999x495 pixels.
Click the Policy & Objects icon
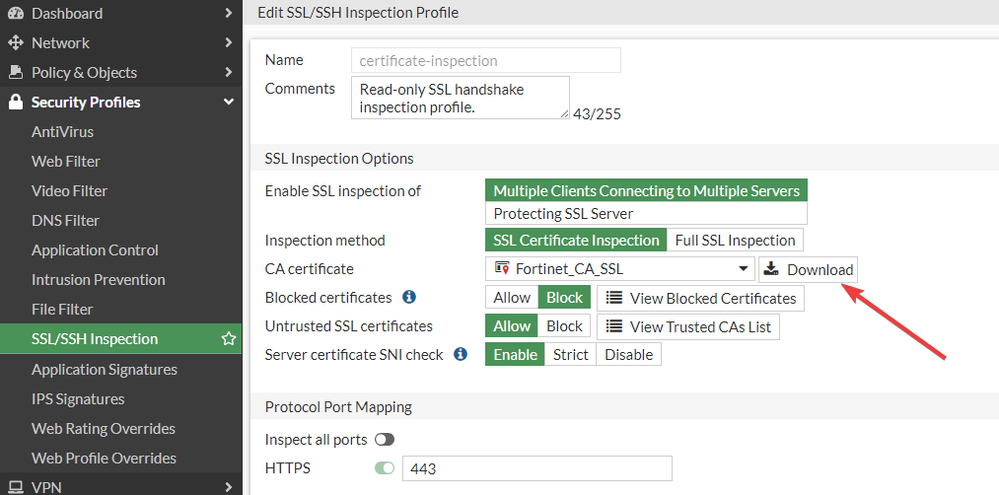click(15, 72)
